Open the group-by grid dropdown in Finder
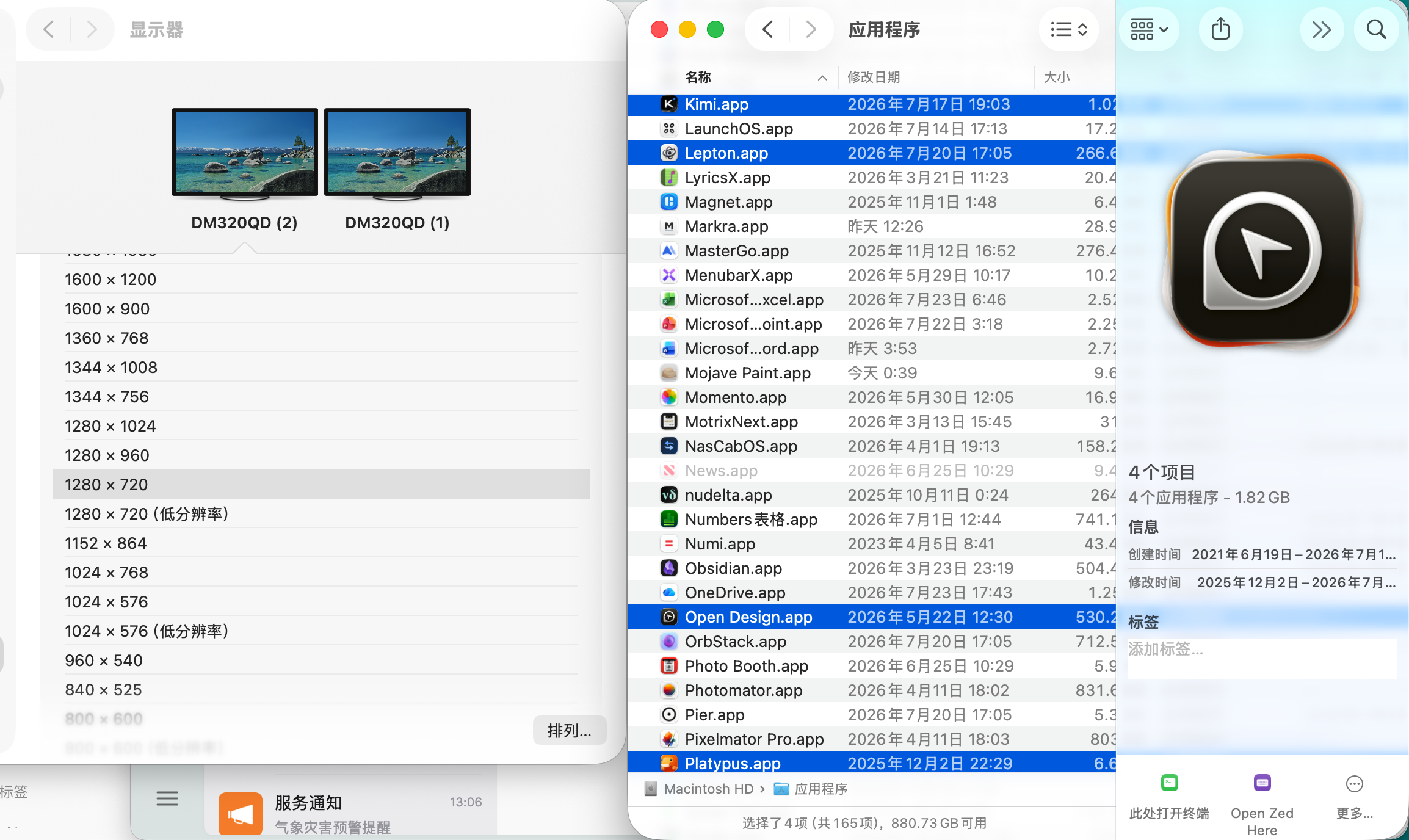This screenshot has height=840, width=1409. [x=1149, y=29]
